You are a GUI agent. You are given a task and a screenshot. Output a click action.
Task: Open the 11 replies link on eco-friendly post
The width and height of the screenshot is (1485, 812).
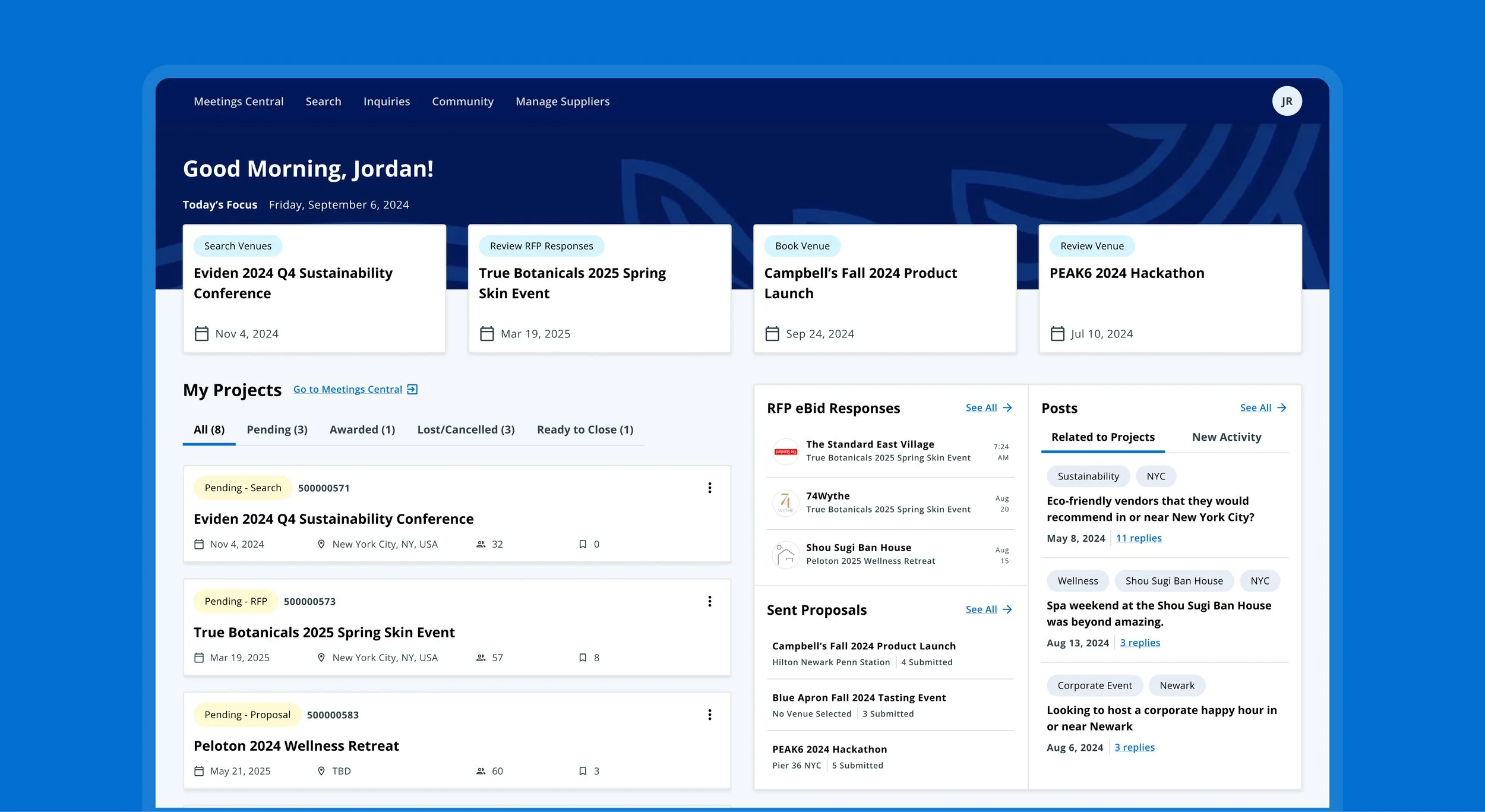click(1139, 538)
